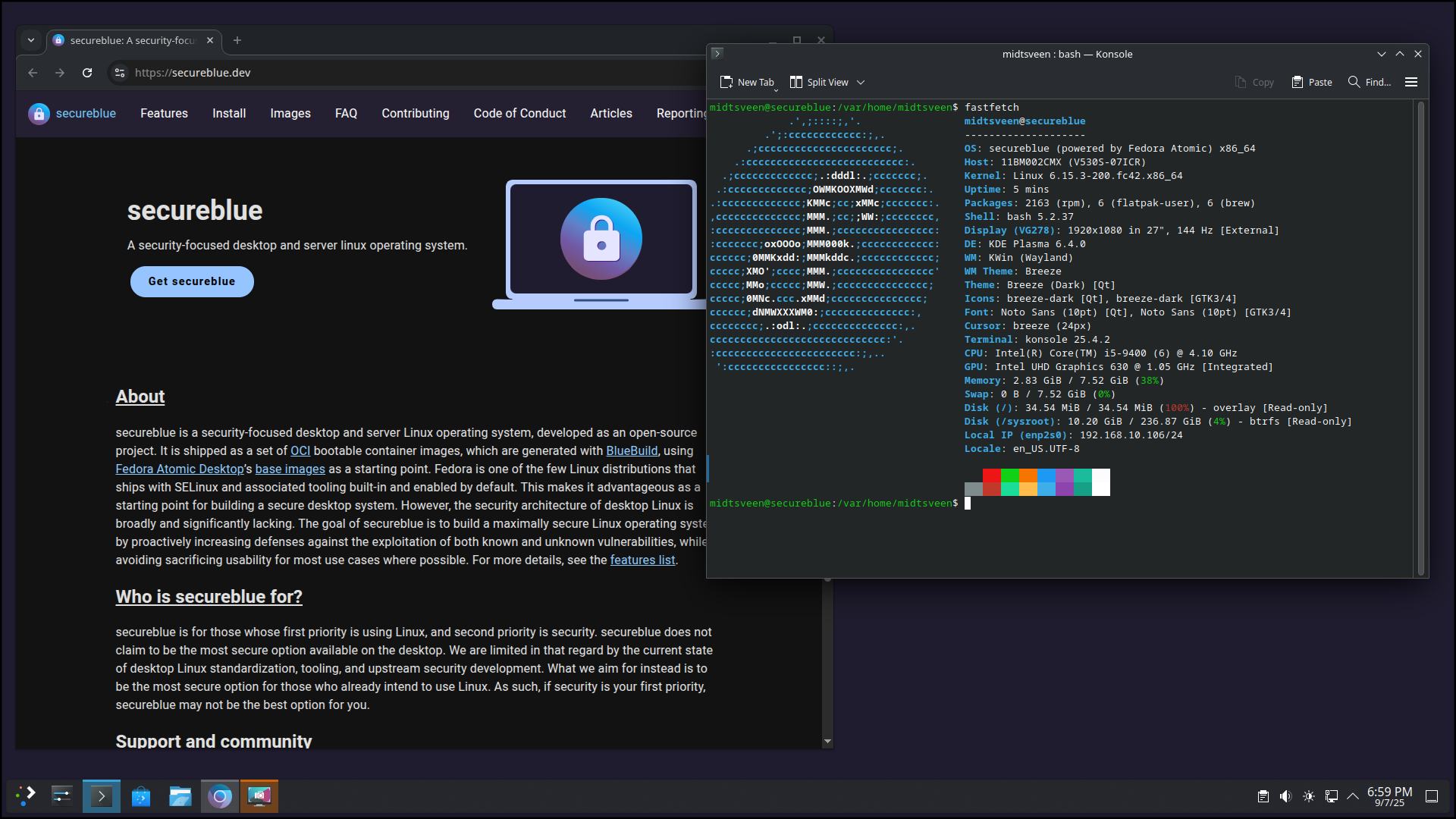Follow the OCI link
Image resolution: width=1456 pixels, height=819 pixels.
pyautogui.click(x=300, y=450)
